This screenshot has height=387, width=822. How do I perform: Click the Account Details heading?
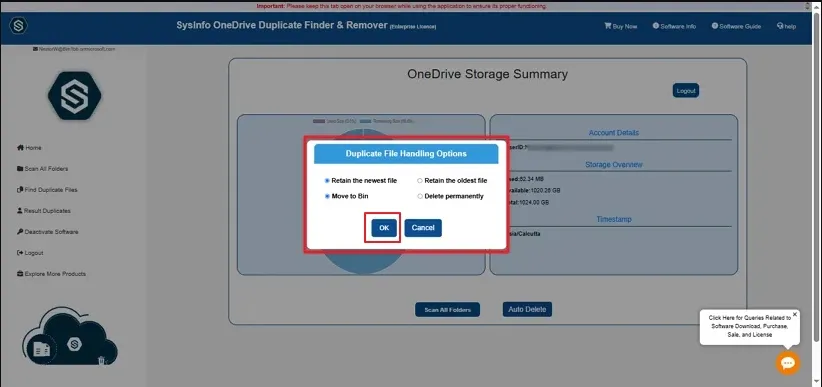click(x=613, y=133)
